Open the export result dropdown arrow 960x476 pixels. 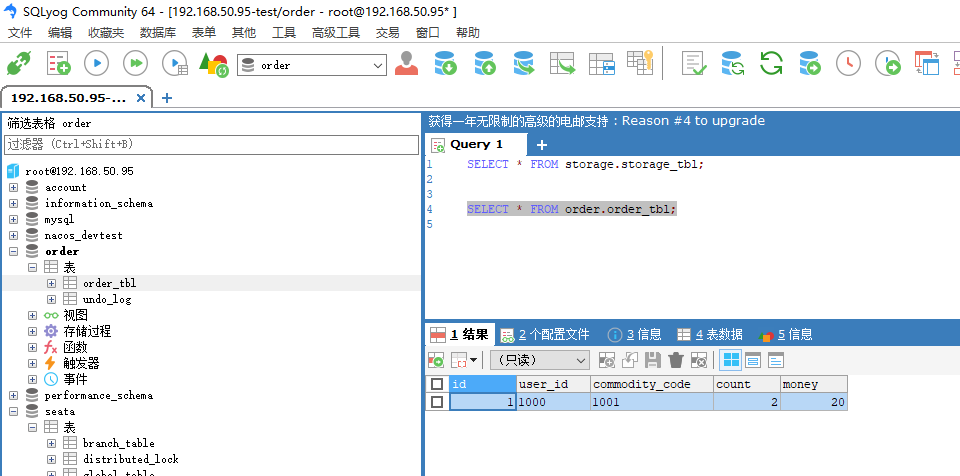(474, 360)
